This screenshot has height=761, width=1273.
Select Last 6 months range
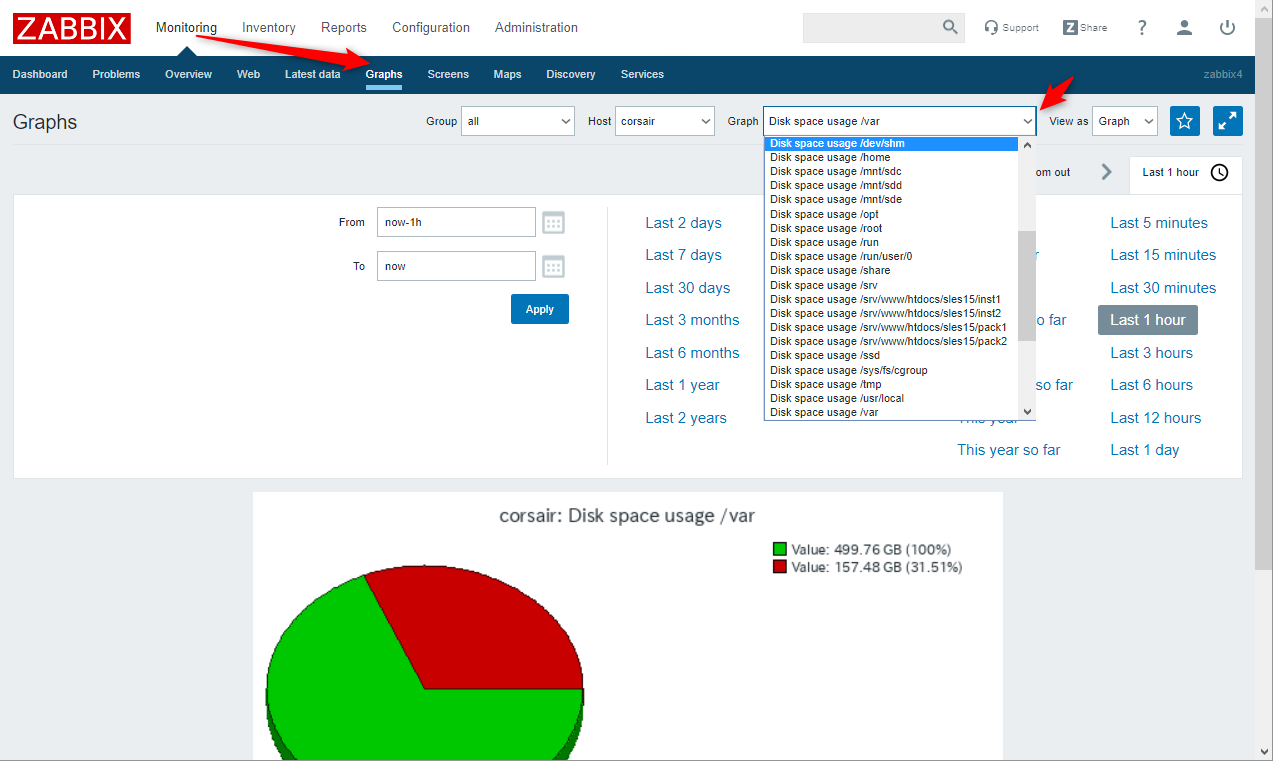[692, 353]
